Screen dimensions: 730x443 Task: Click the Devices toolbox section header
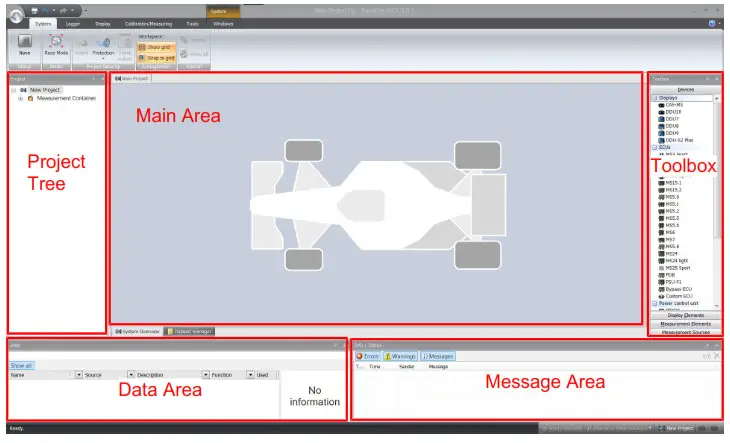click(685, 89)
